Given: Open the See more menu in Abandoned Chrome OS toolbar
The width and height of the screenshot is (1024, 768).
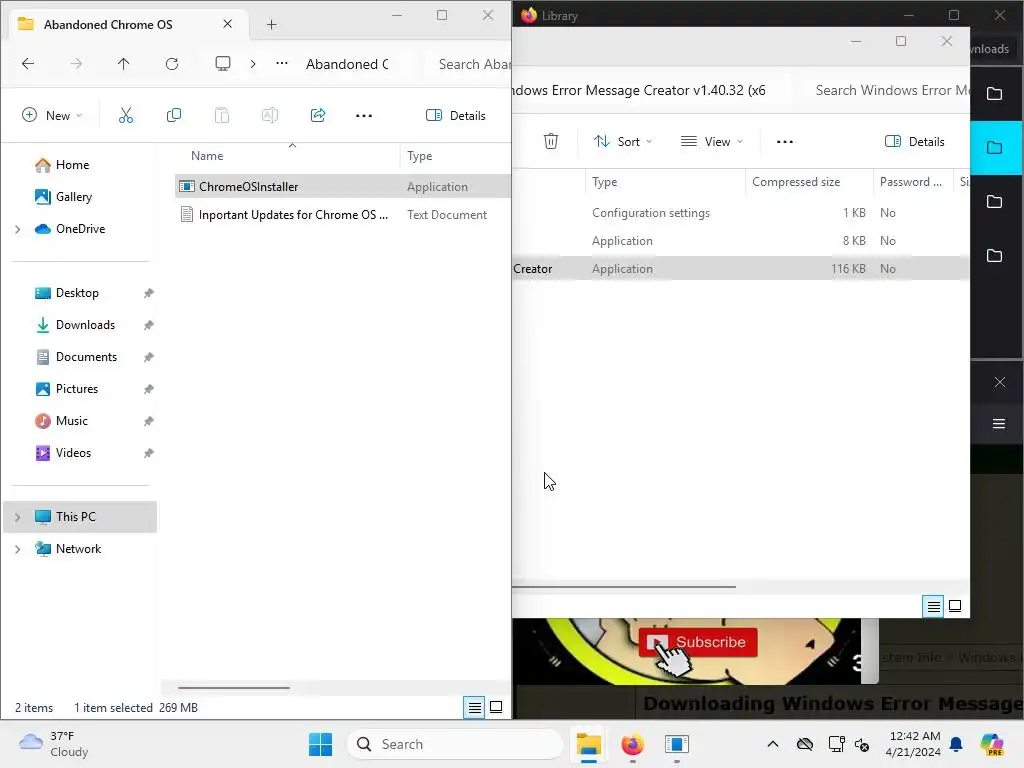Looking at the screenshot, I should tap(364, 116).
